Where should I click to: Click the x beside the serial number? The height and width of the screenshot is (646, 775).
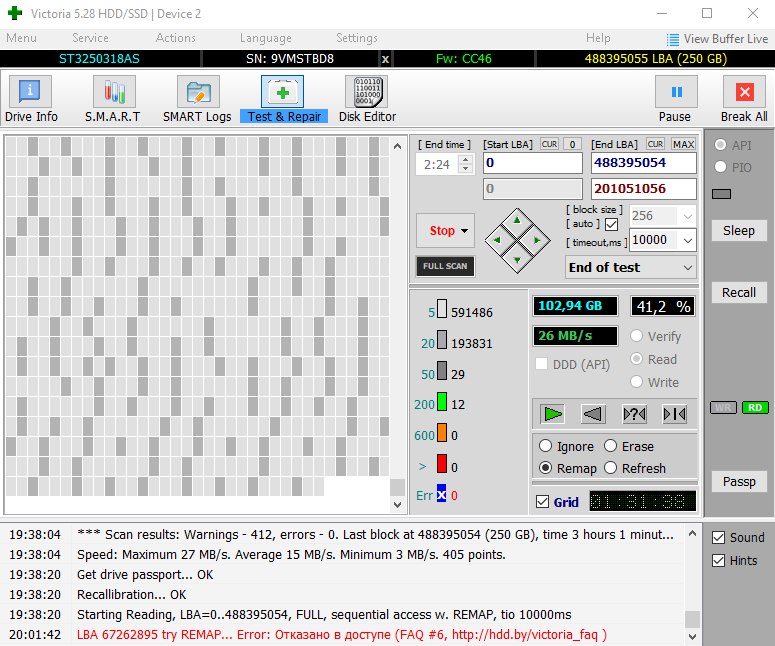point(386,59)
